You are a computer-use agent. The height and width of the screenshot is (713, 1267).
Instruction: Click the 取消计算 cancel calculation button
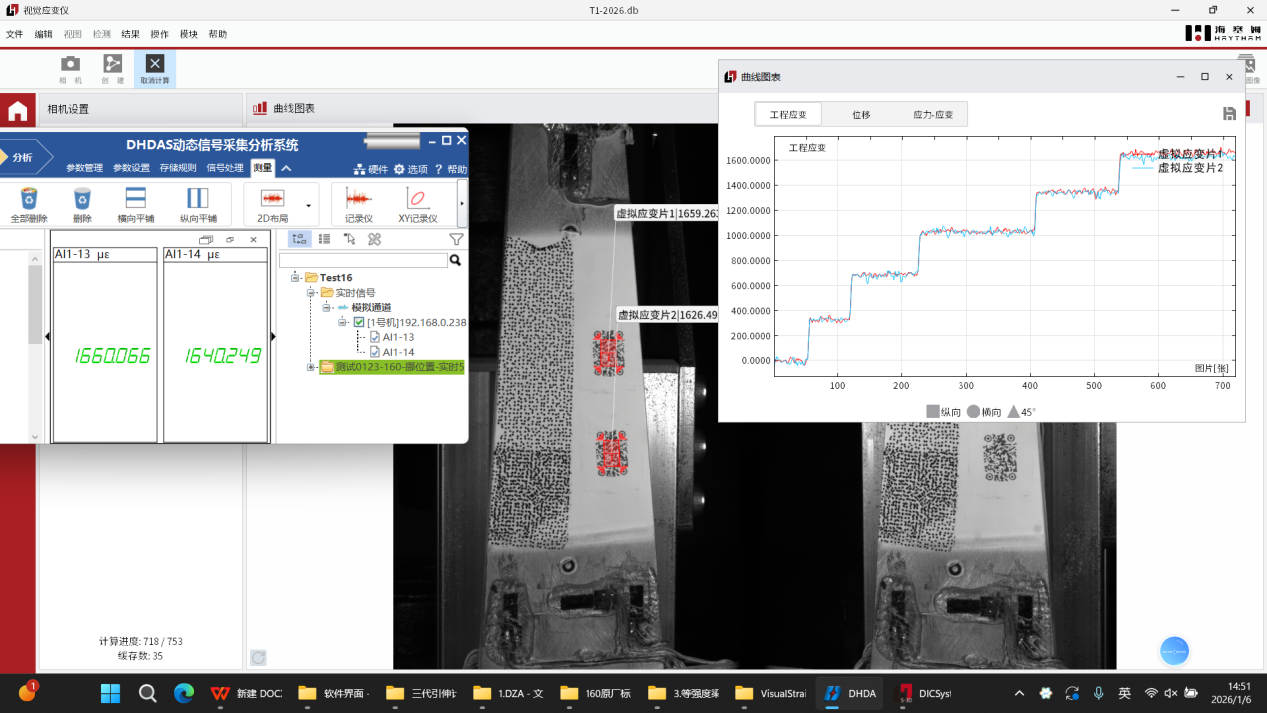pyautogui.click(x=154, y=68)
